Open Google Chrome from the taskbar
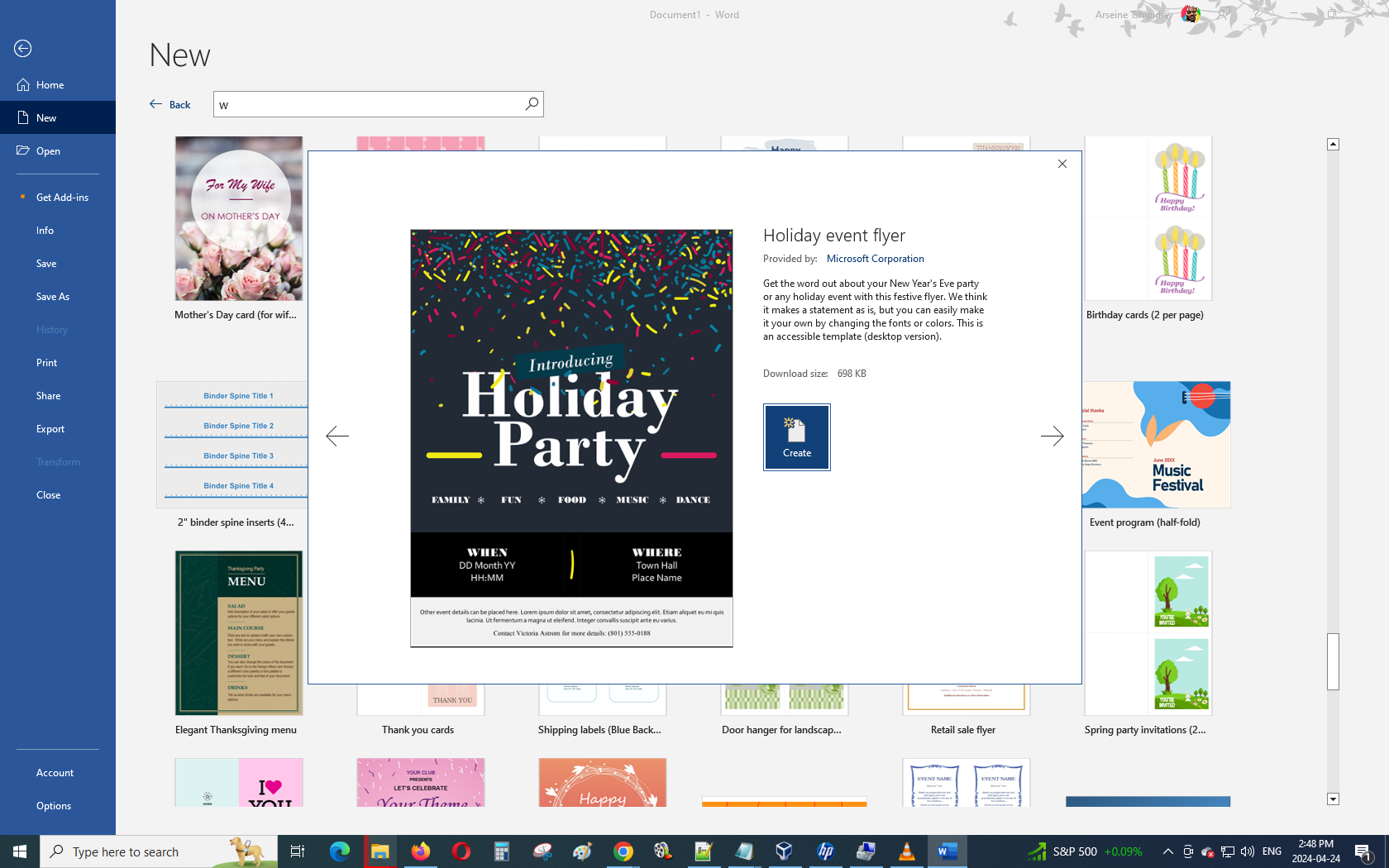Image resolution: width=1389 pixels, height=868 pixels. [623, 851]
